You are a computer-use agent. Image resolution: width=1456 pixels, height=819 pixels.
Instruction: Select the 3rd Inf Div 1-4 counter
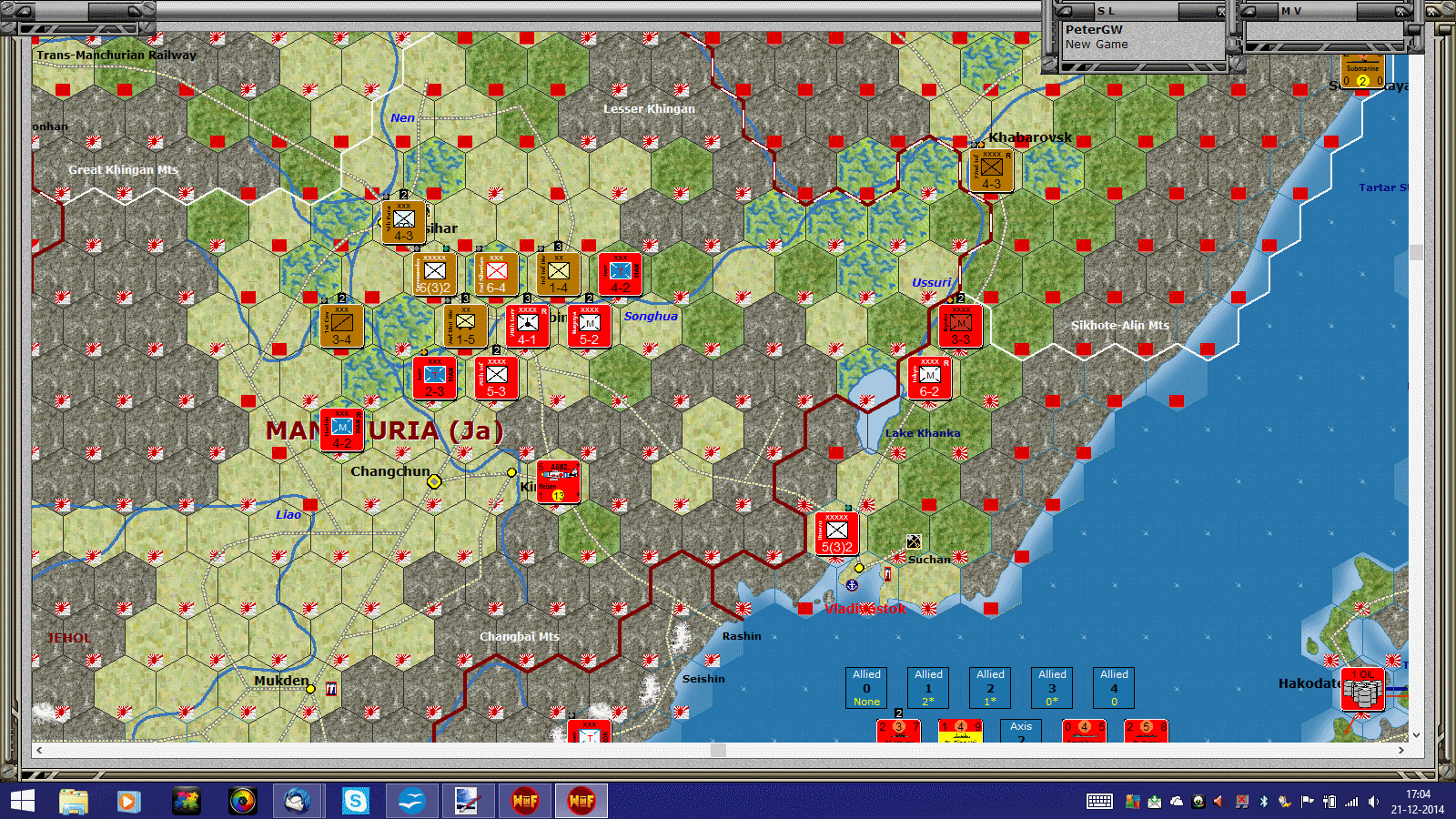pos(558,275)
